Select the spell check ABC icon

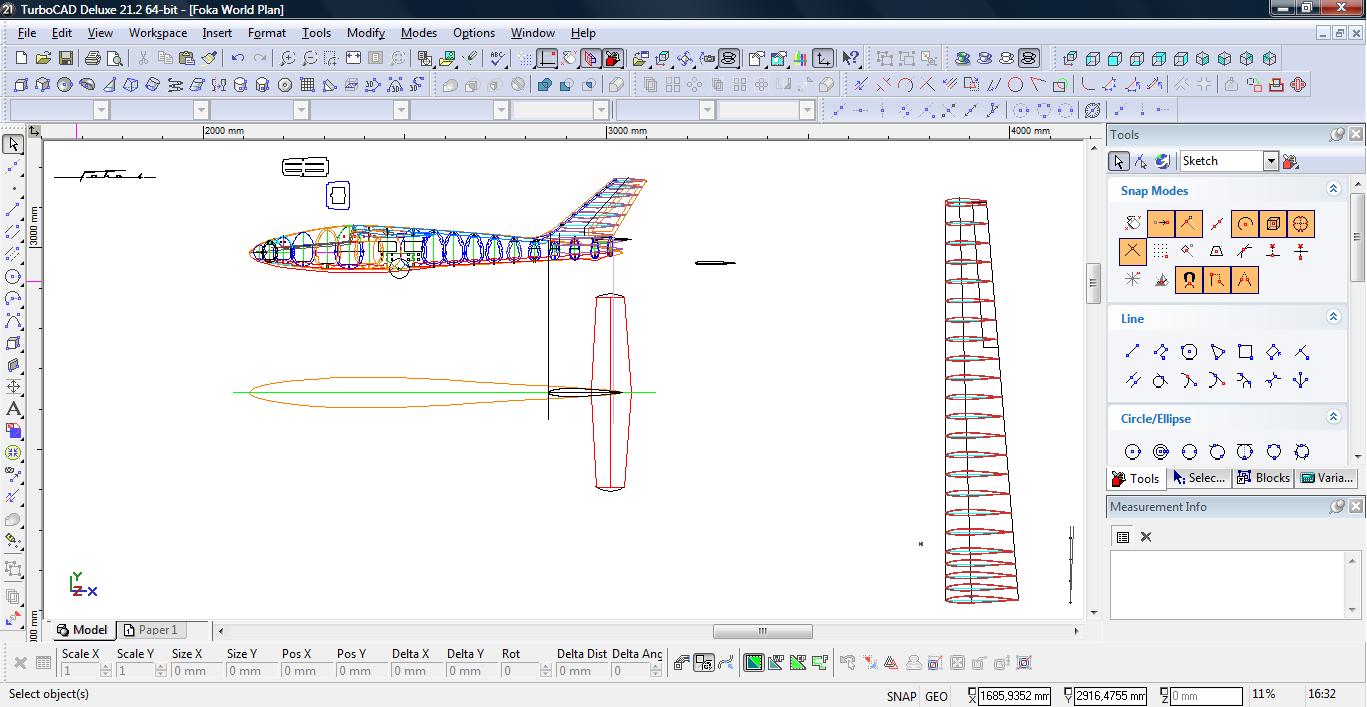tap(497, 59)
